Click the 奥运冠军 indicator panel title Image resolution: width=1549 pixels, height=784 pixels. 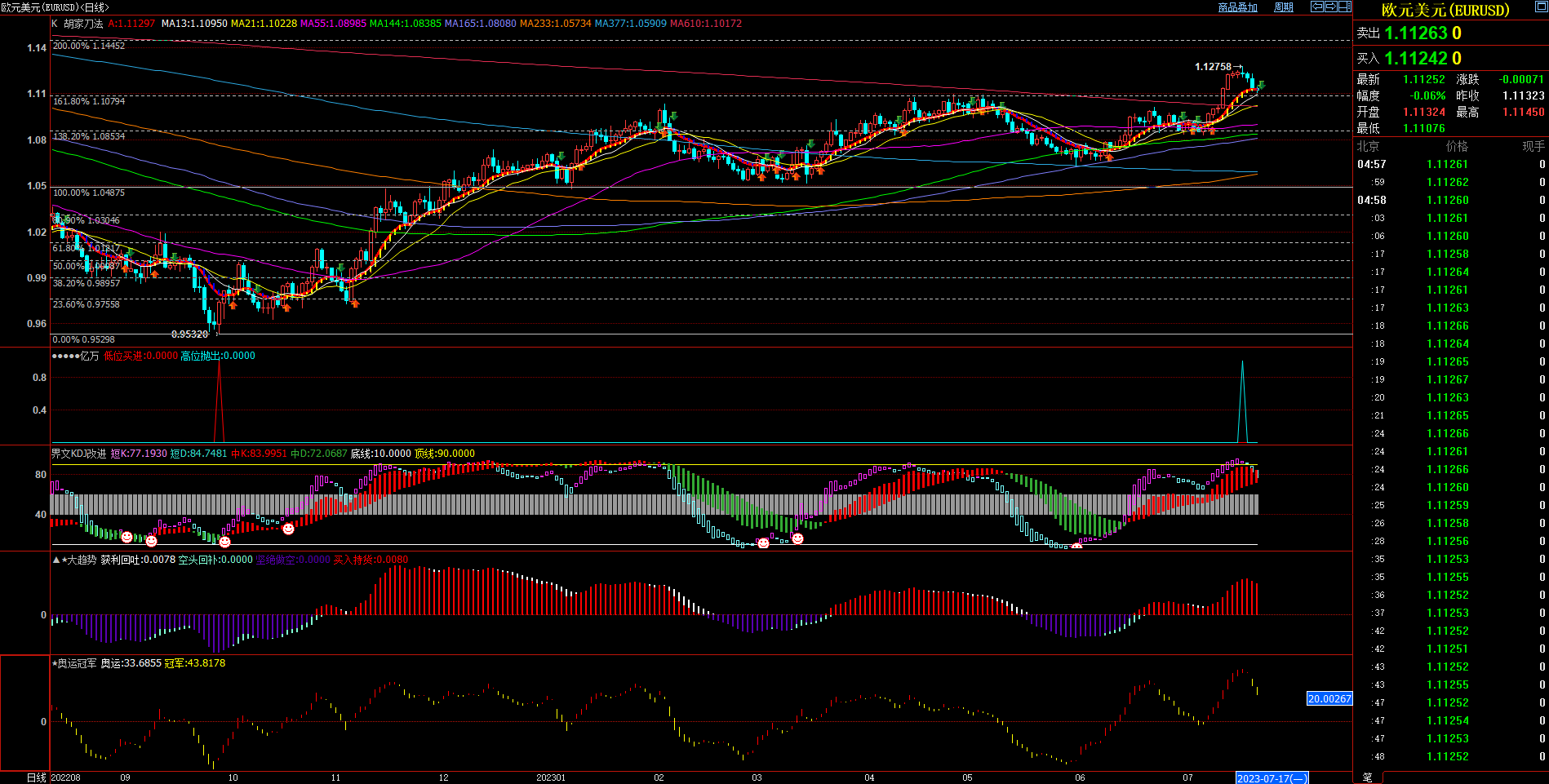(77, 663)
